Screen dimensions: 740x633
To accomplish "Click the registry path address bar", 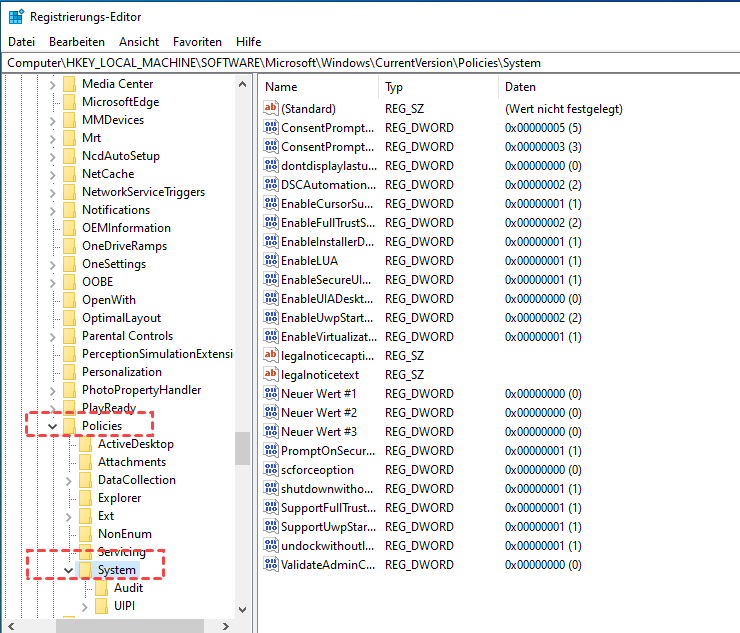I will pyautogui.click(x=370, y=63).
